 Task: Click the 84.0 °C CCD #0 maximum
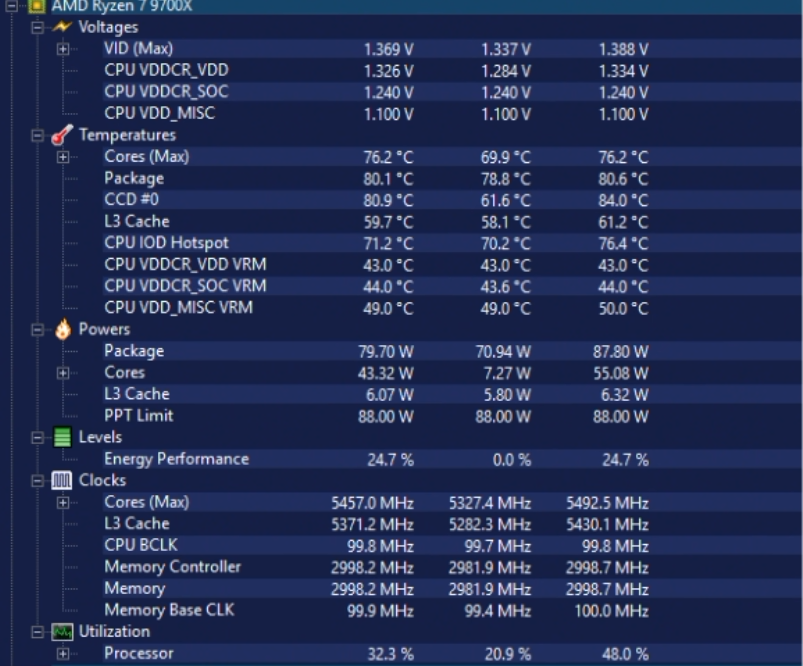[x=623, y=200]
